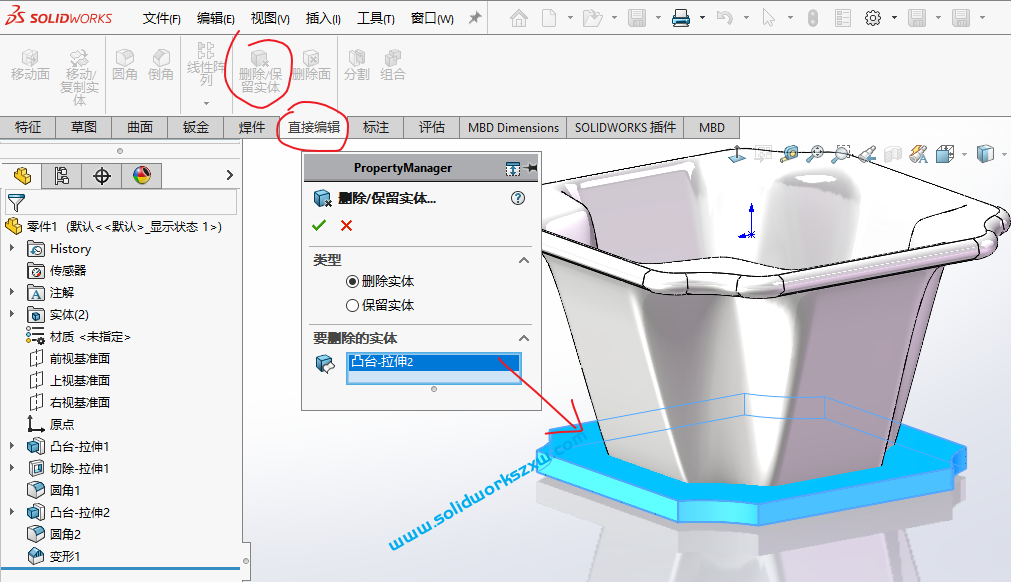Open the ConfigurationManager tab icon
Viewport: 1011px width, 582px height.
[101, 176]
